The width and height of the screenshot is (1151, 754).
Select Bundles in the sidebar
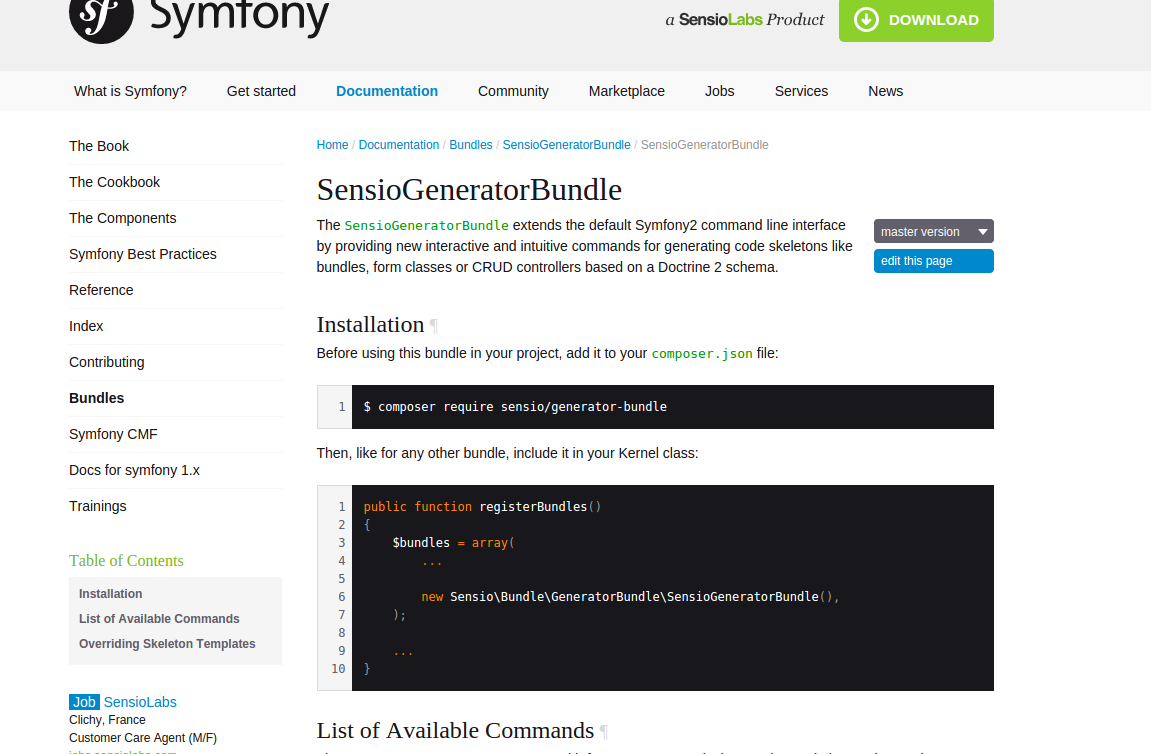[97, 398]
